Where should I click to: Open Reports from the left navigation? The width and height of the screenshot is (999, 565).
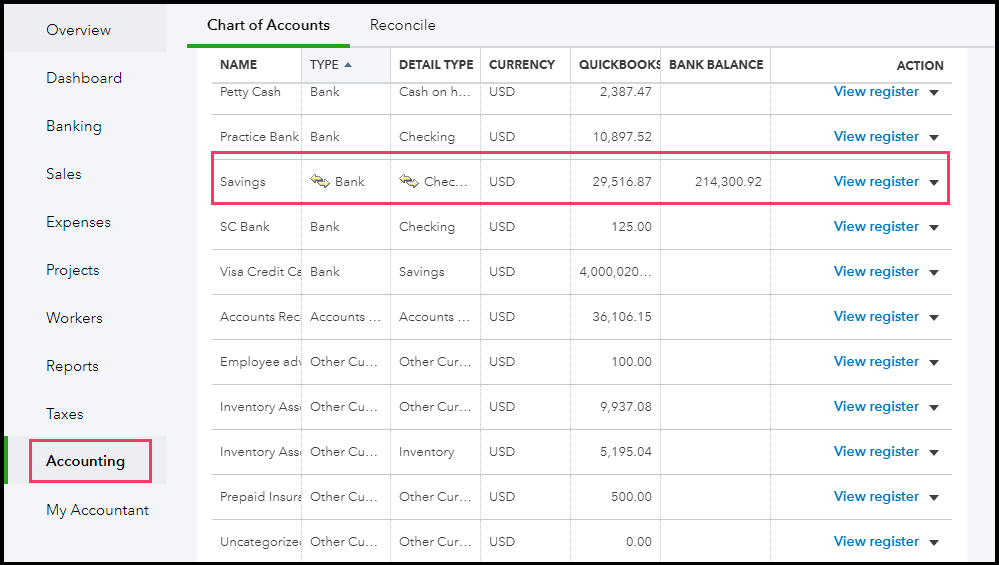click(x=72, y=366)
